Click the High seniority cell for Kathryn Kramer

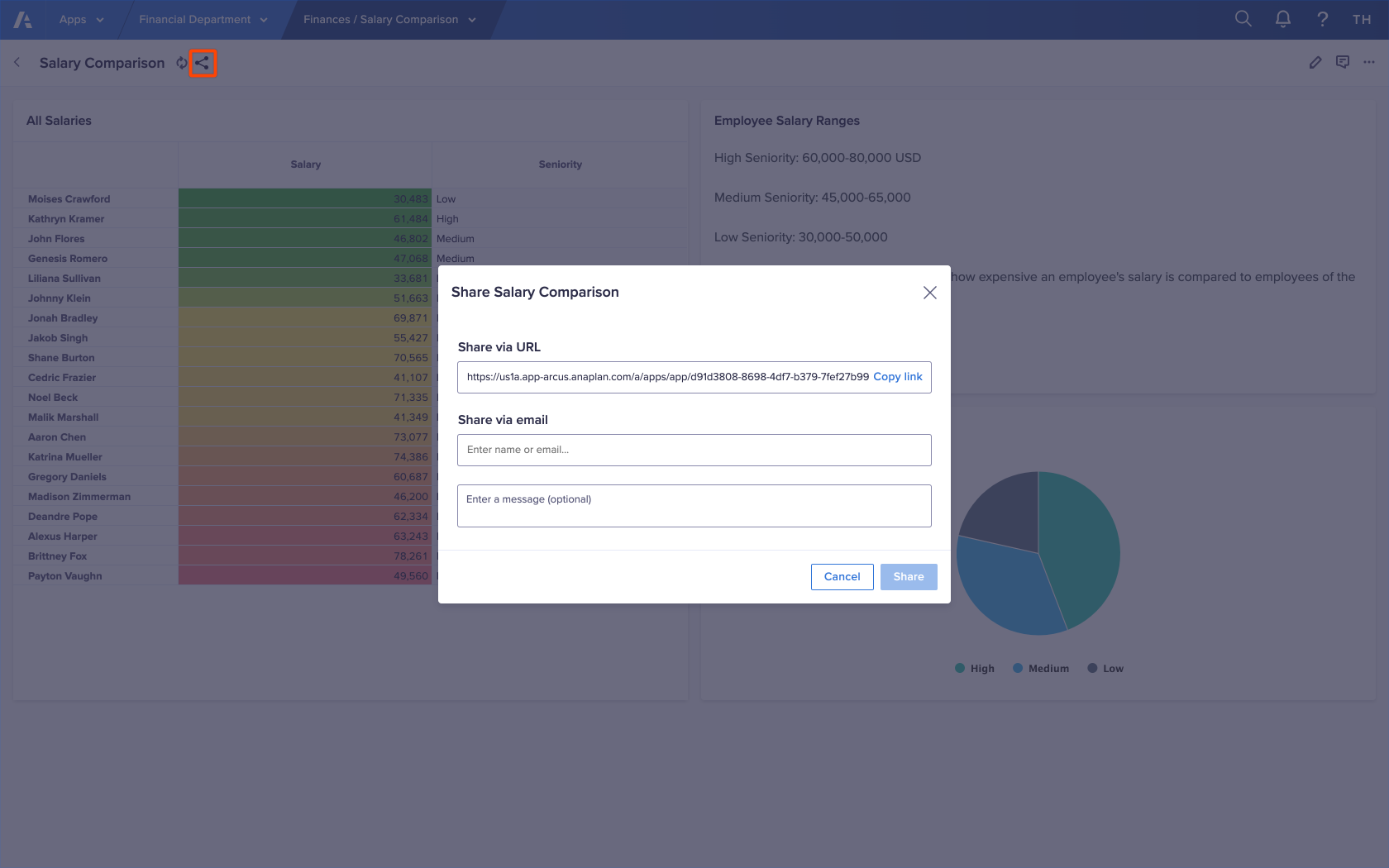click(560, 219)
